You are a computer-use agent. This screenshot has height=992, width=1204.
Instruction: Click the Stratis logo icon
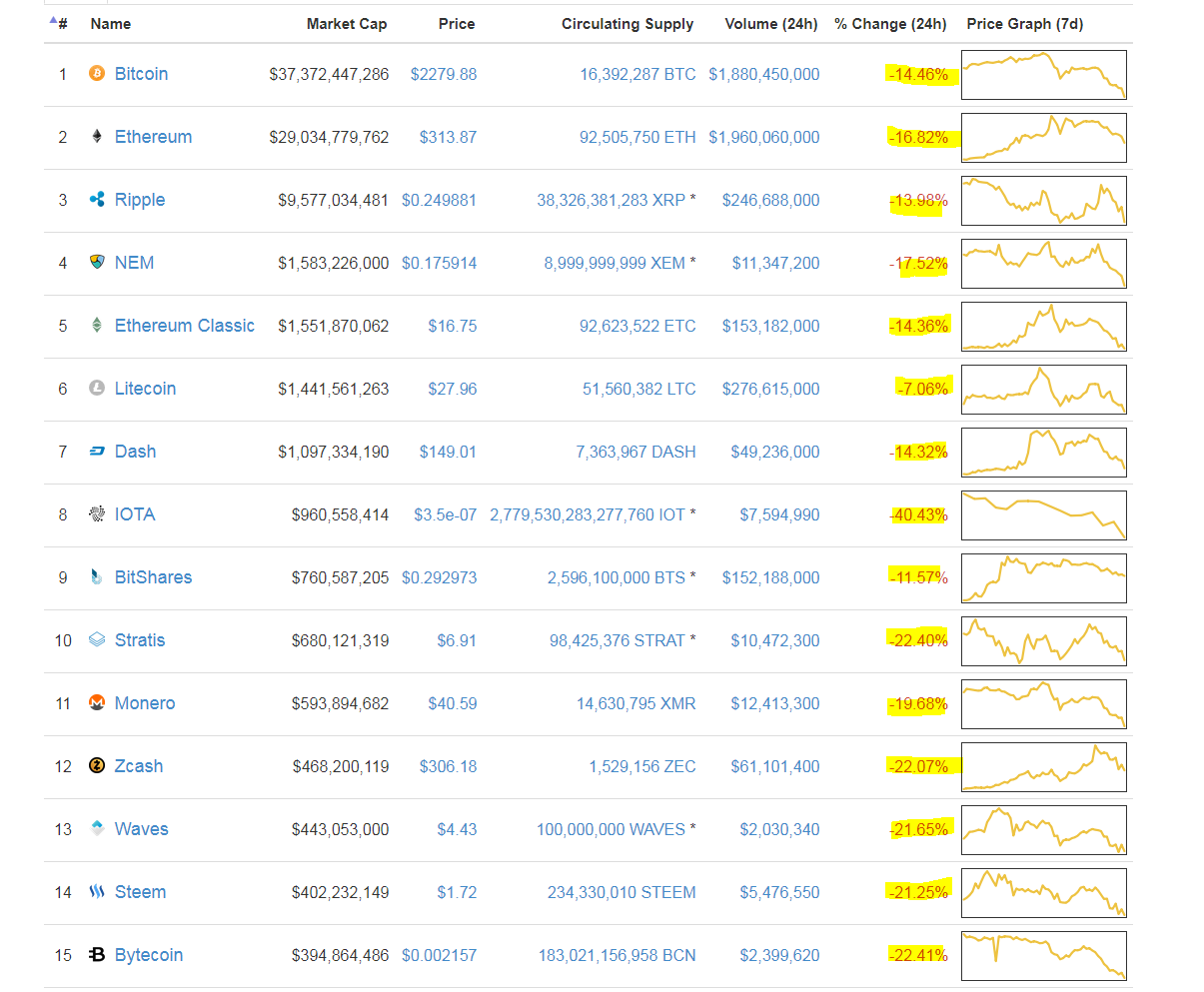[x=97, y=640]
